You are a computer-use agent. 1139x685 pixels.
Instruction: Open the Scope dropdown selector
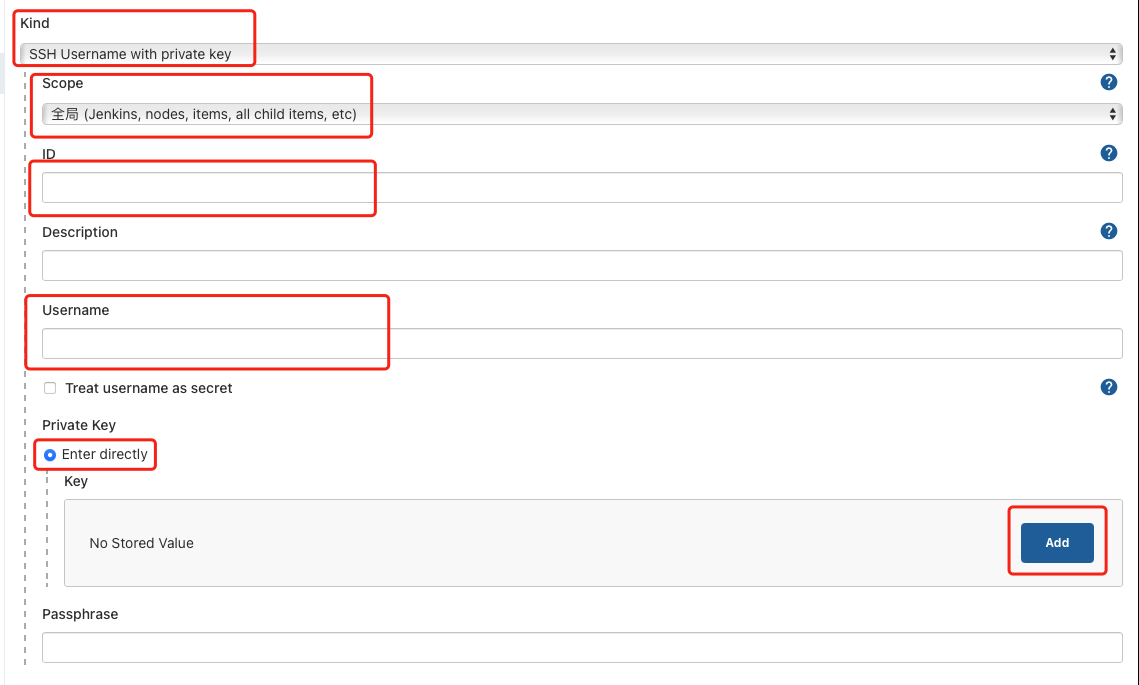(x=582, y=114)
